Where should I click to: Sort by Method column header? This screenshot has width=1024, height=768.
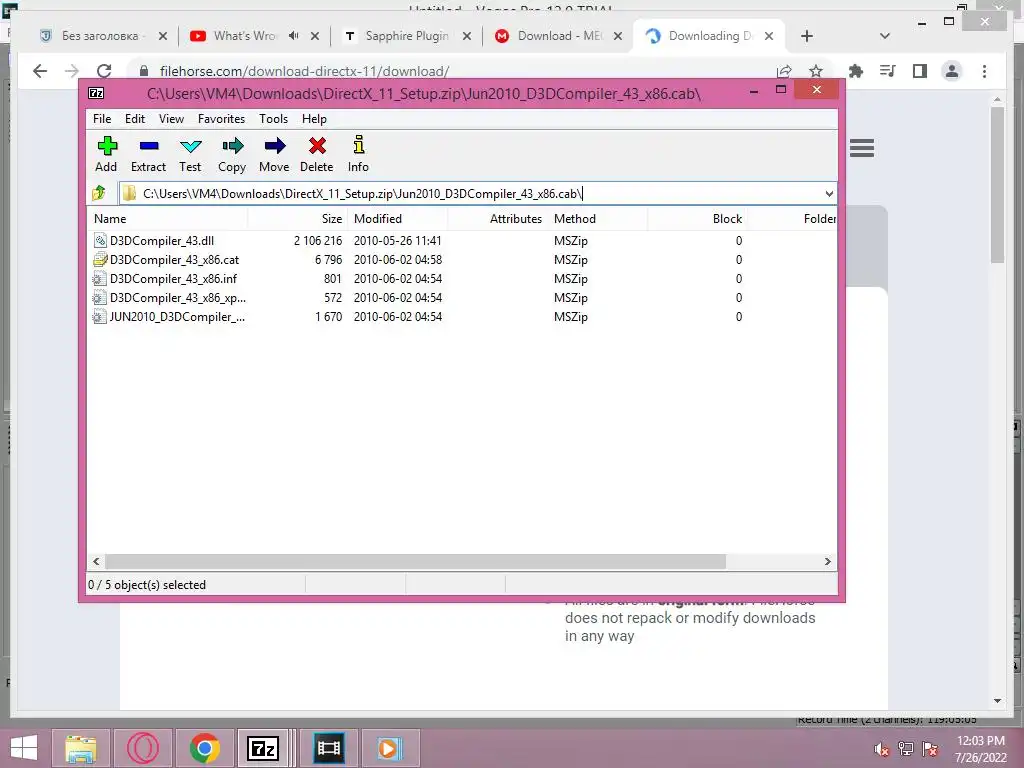tap(598, 219)
